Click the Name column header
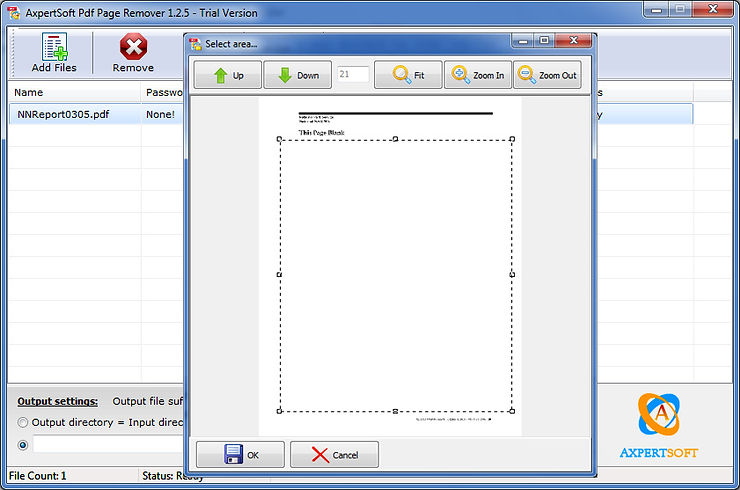Image resolution: width=740 pixels, height=490 pixels. pos(75,93)
